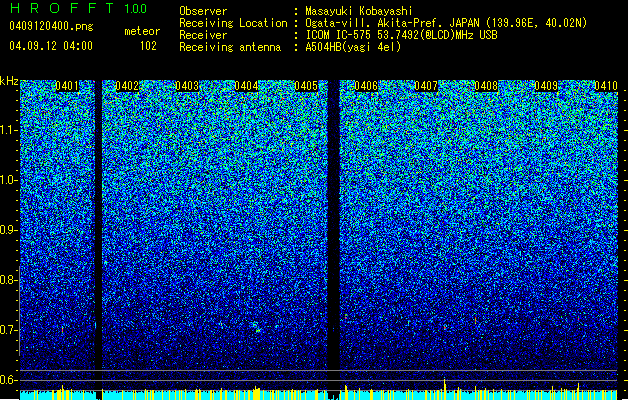
Task: Click the 1.0 kHz axis tick label
Action: (x=9, y=181)
